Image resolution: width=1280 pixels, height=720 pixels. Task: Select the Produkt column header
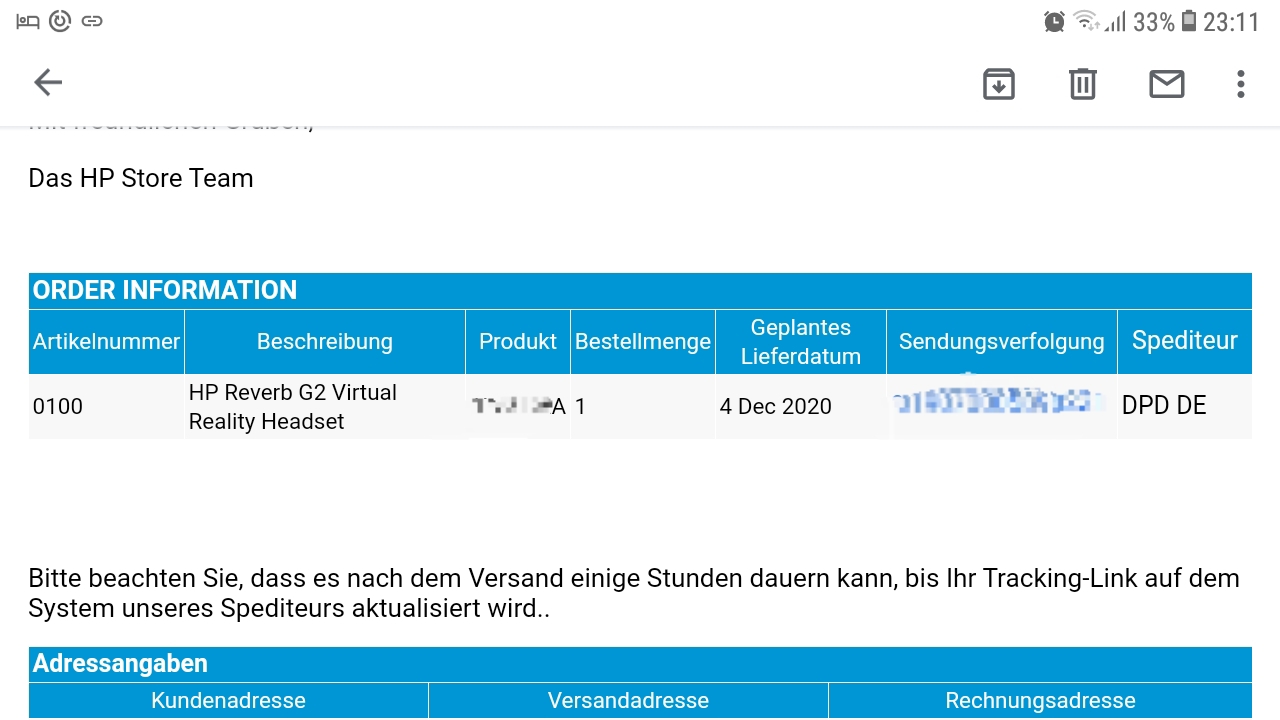coord(518,342)
